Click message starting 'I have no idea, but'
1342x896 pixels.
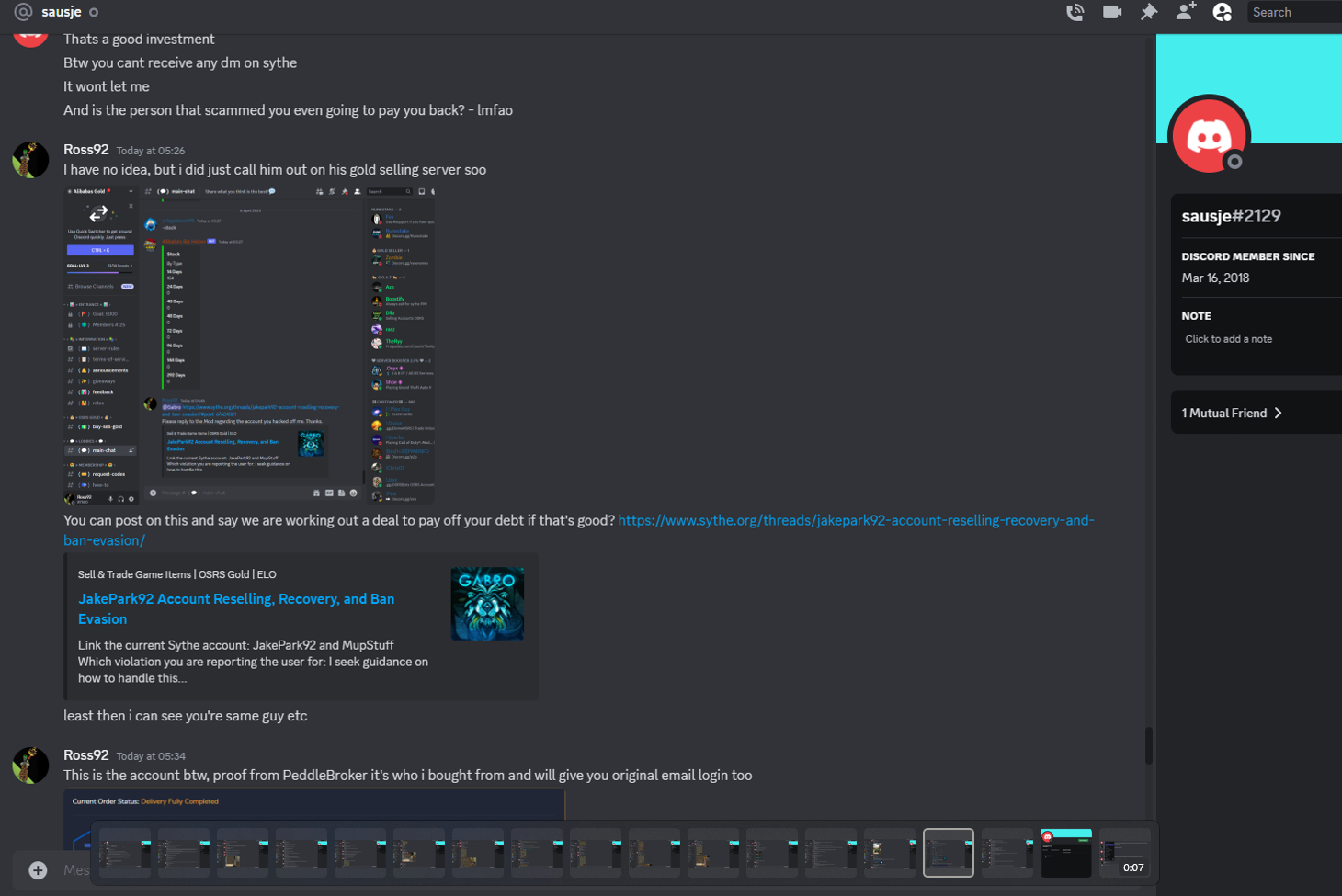click(275, 170)
